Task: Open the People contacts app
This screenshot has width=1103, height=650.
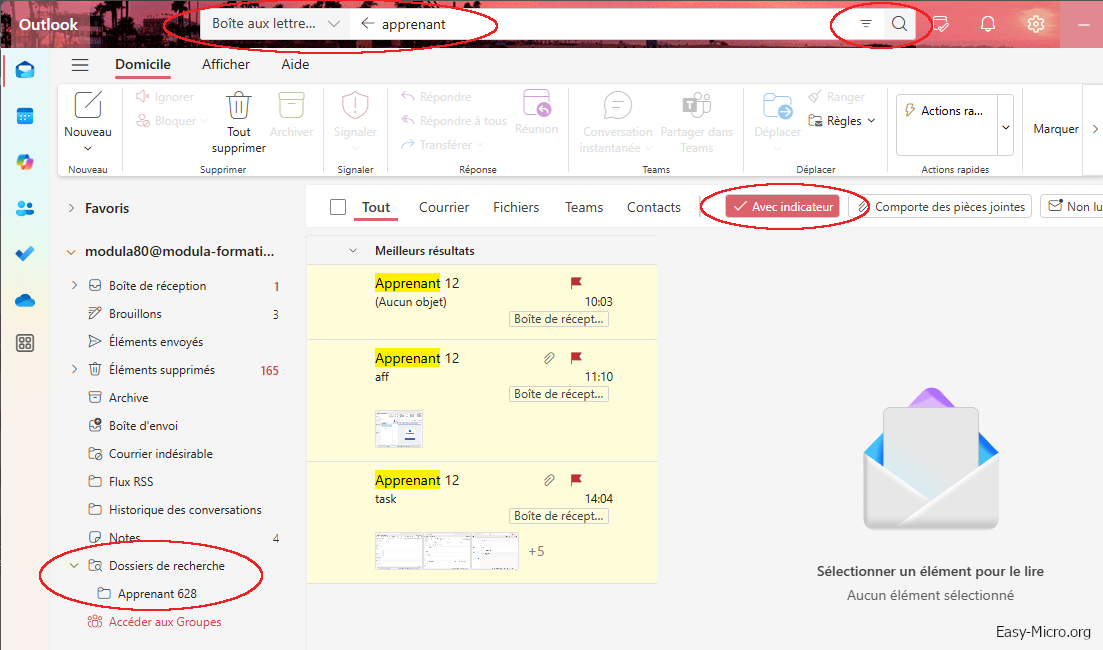Action: coord(25,208)
